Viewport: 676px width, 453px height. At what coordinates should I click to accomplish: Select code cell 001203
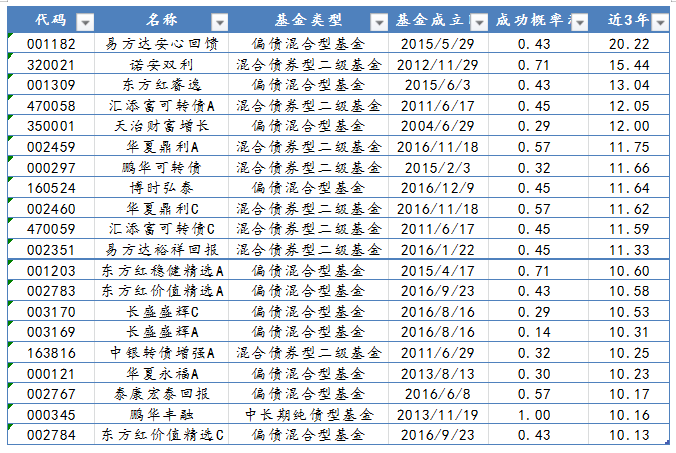(x=51, y=270)
